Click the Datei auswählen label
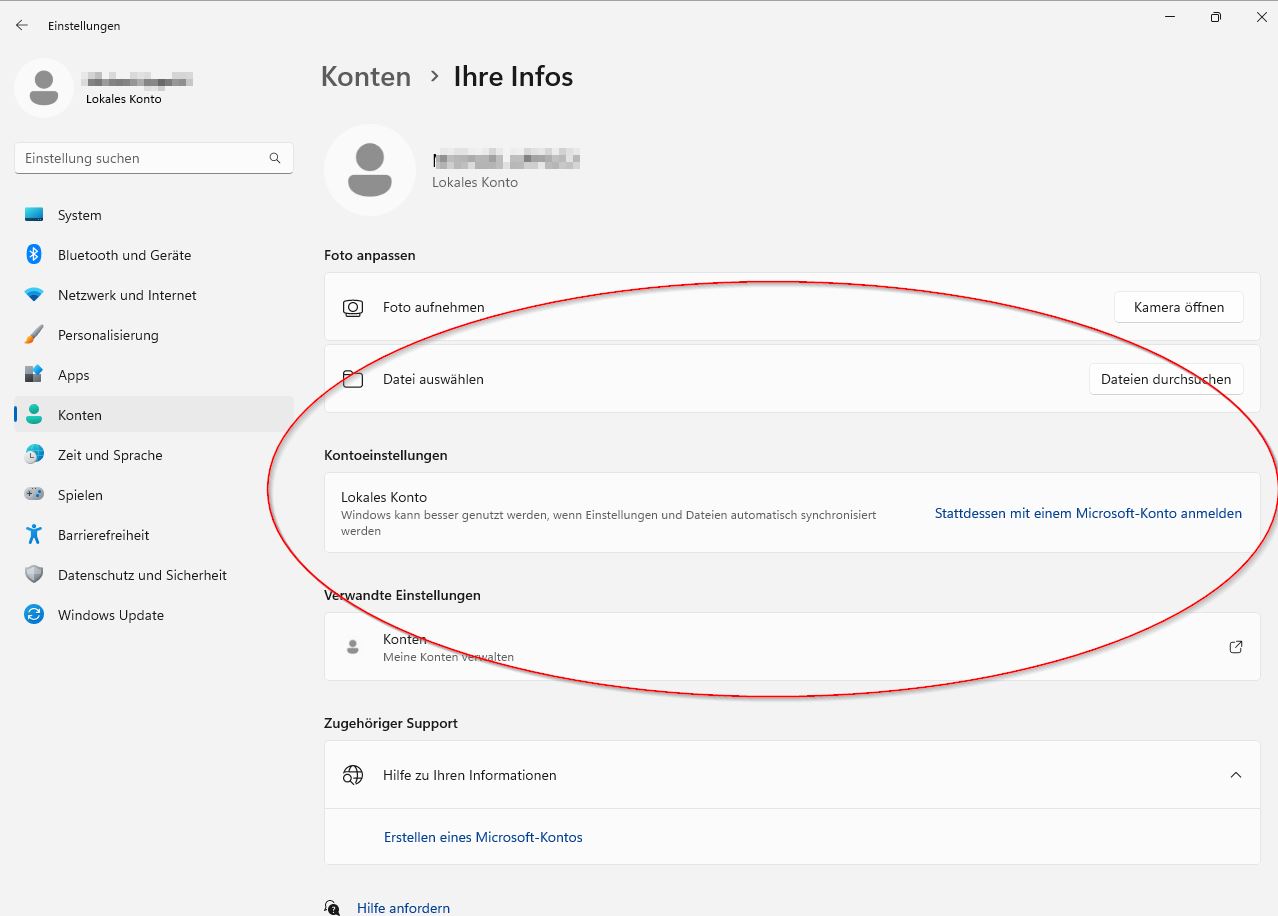Screen dimensions: 1278x916 tap(433, 379)
